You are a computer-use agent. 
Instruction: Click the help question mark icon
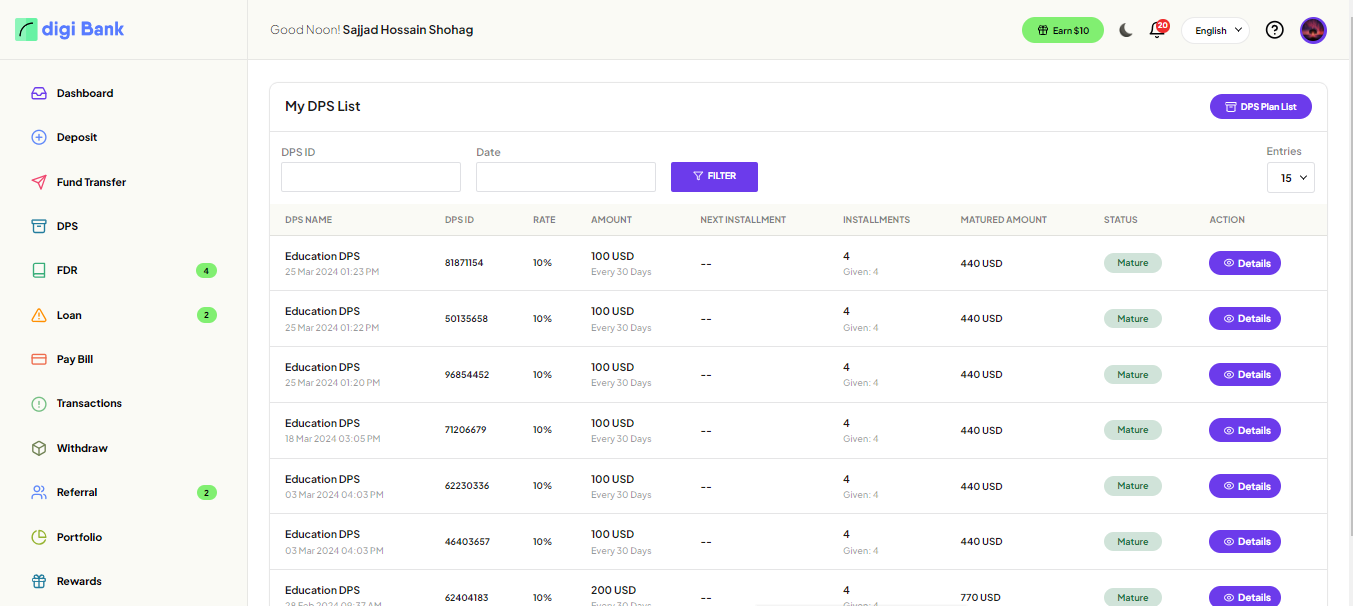[x=1274, y=30]
